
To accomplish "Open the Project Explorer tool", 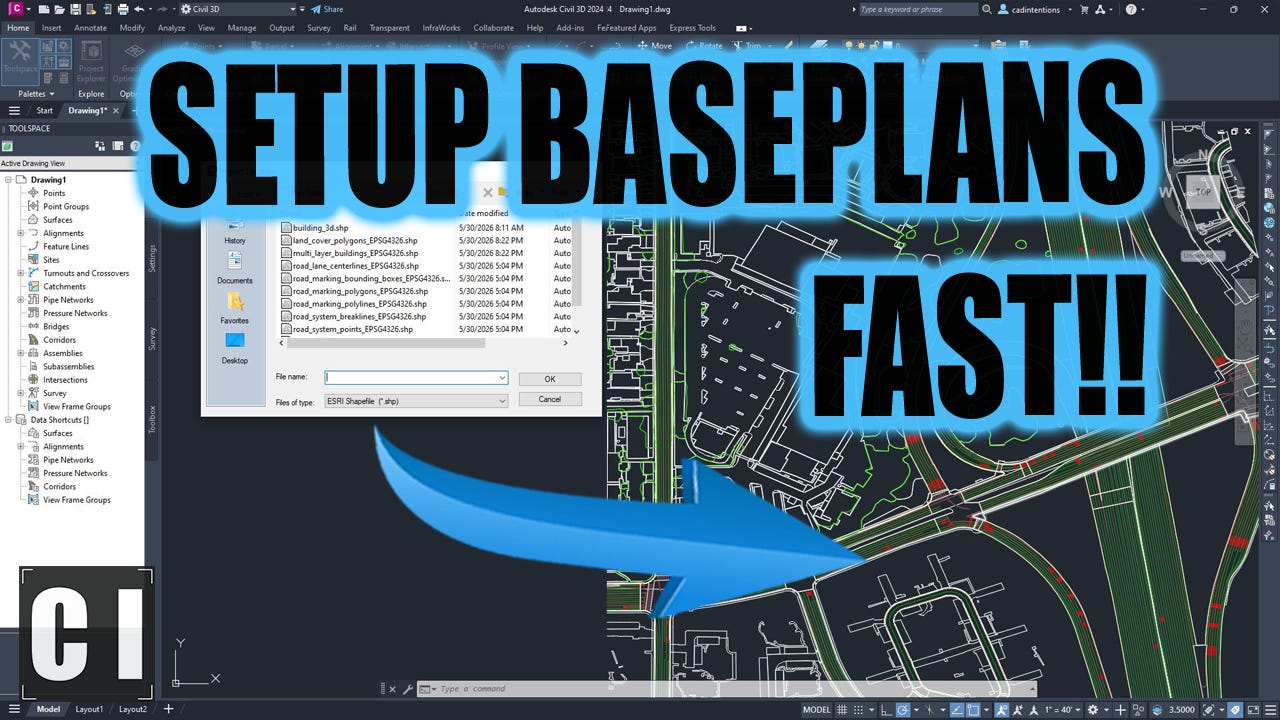I will pos(91,62).
